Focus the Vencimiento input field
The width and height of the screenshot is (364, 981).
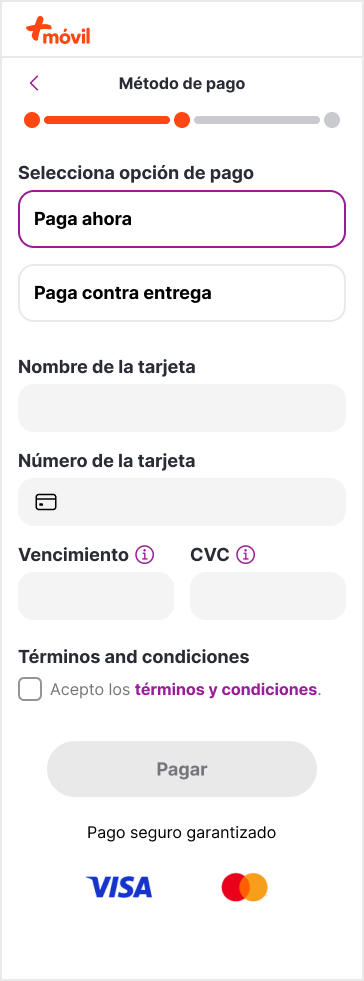click(96, 596)
